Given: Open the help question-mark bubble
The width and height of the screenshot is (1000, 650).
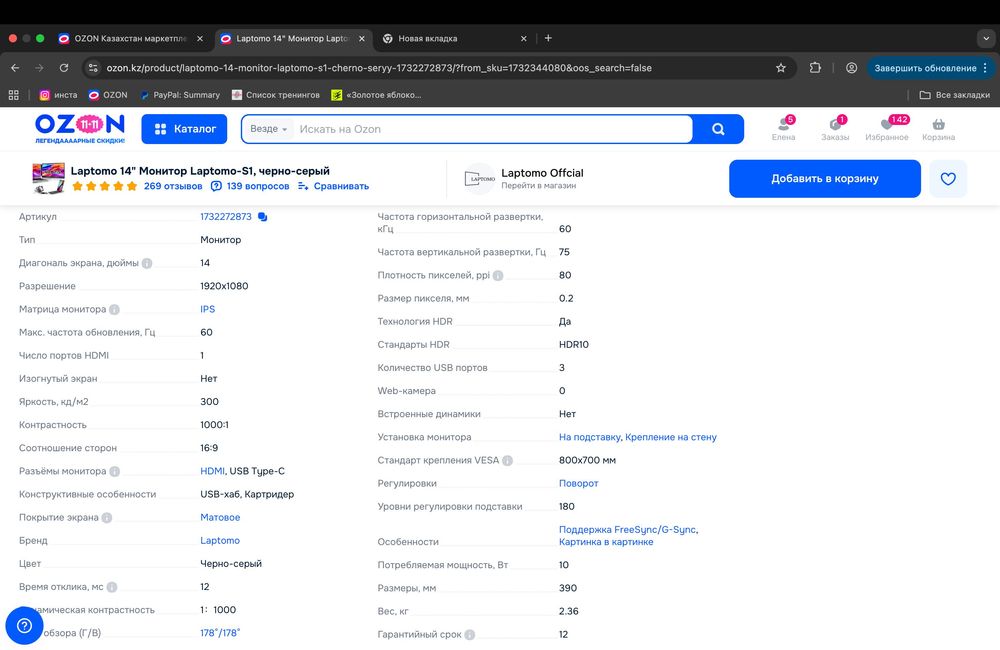Looking at the screenshot, I should [24, 625].
